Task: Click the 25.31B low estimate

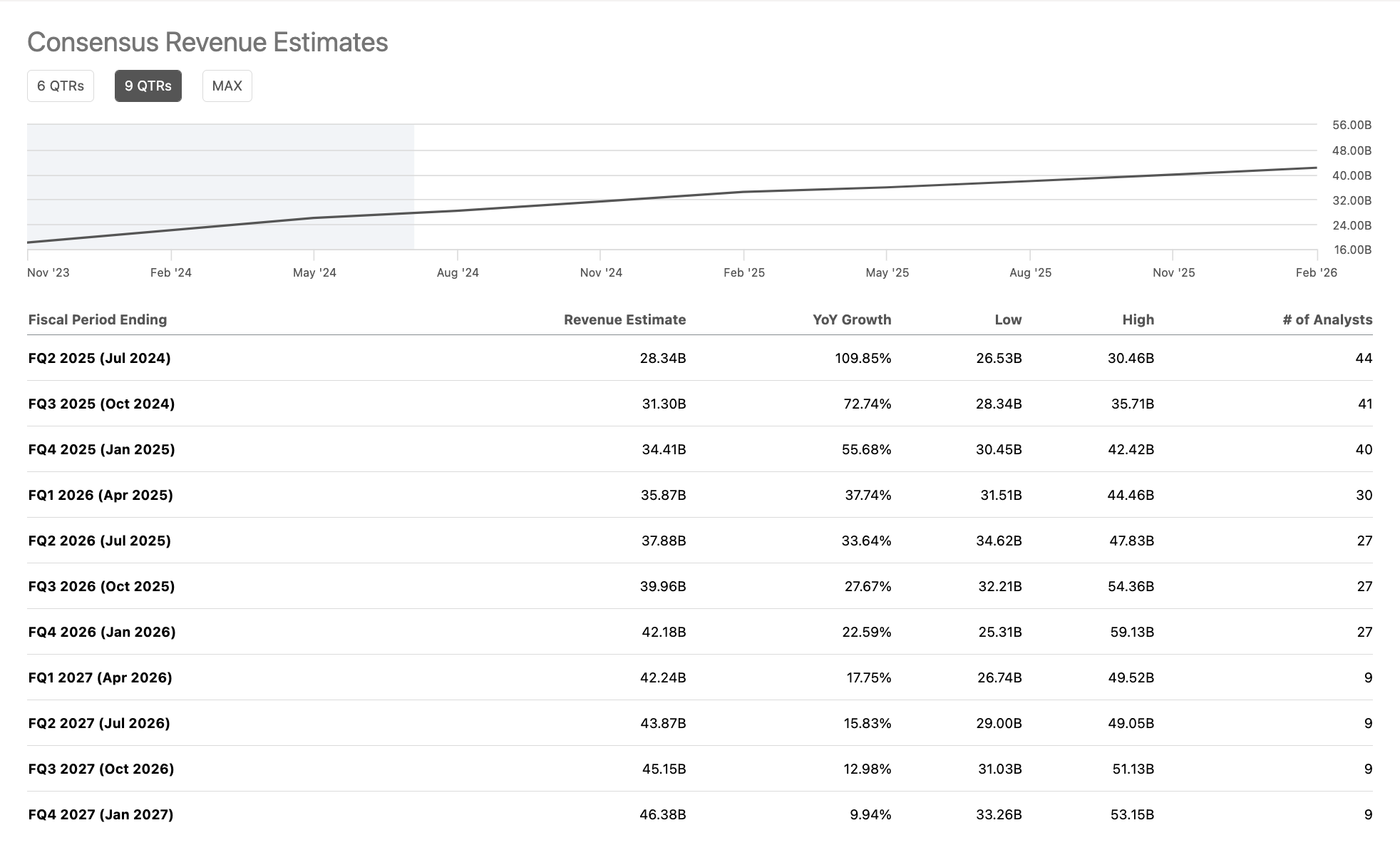Action: 1000,632
